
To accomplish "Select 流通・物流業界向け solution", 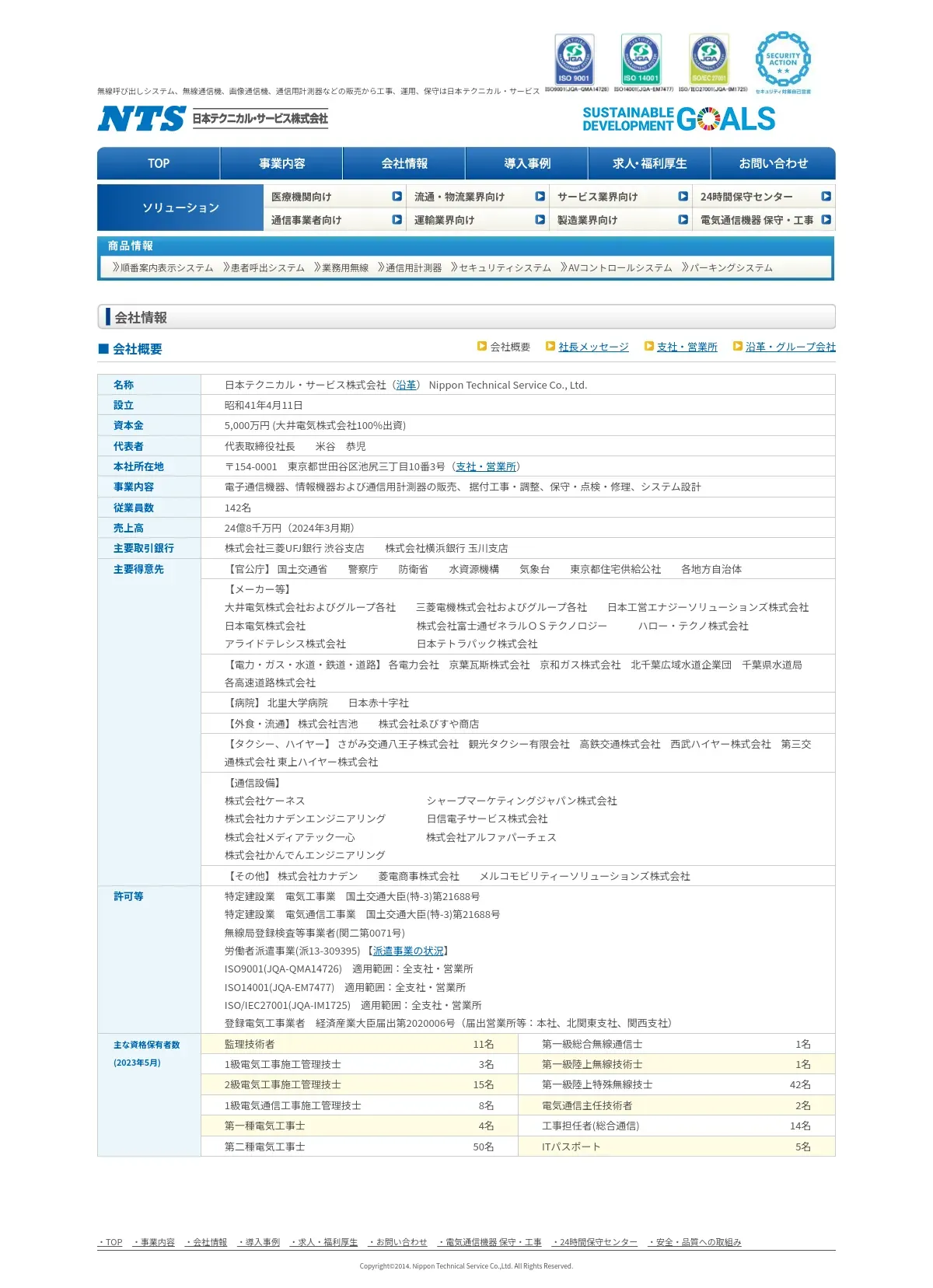I will click(x=478, y=197).
